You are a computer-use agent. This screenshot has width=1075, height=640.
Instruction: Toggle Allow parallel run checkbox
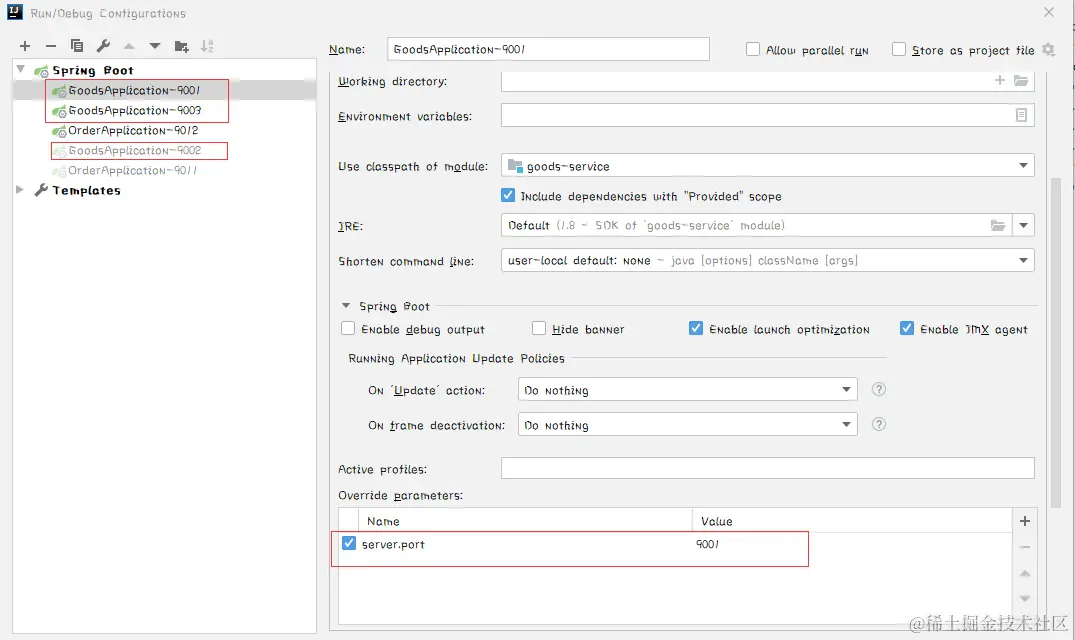click(753, 49)
